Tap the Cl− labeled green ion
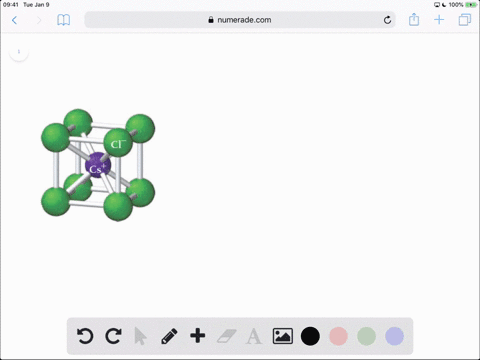The width and height of the screenshot is (480, 360). click(118, 143)
